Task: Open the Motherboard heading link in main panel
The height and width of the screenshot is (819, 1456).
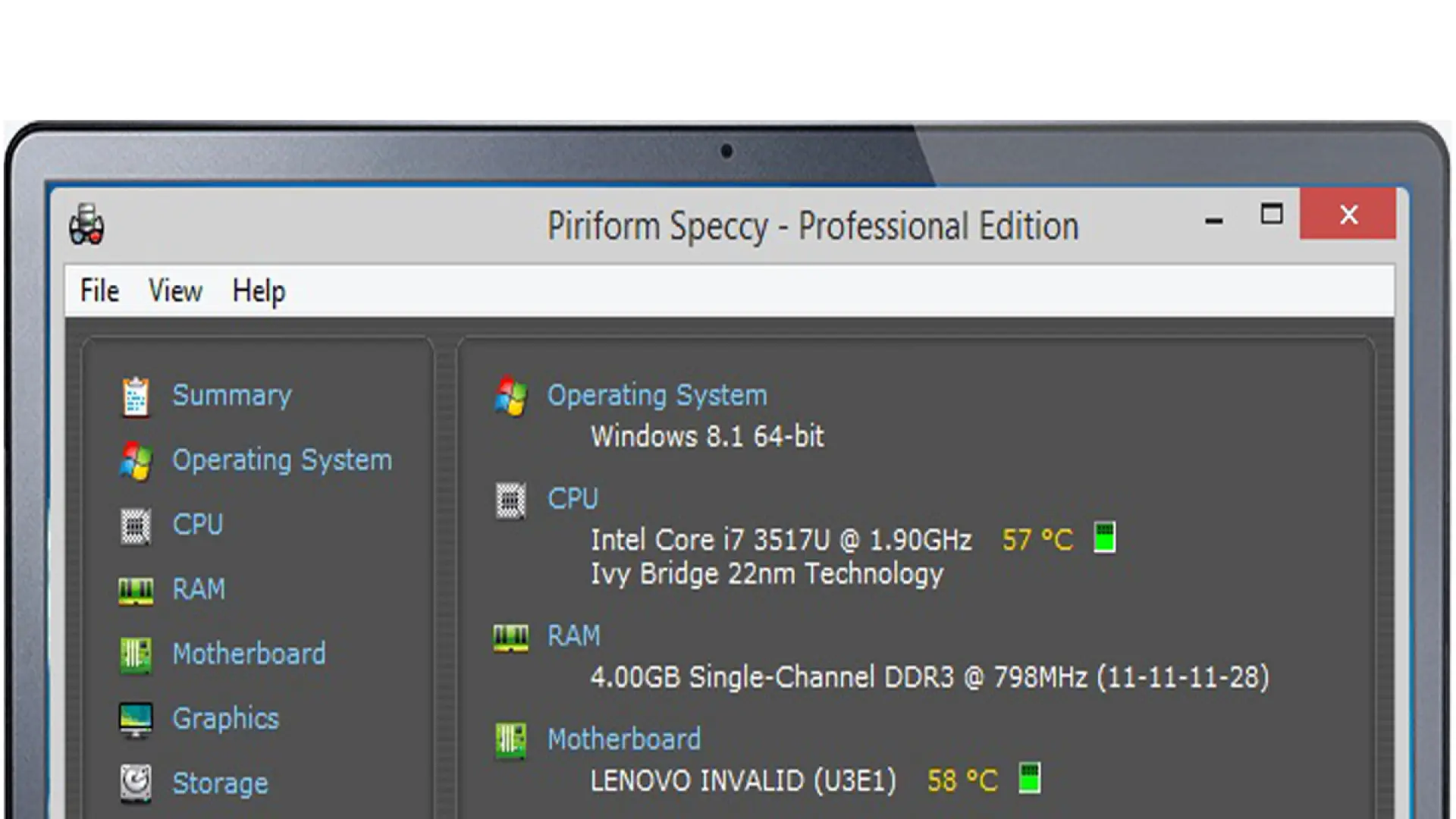Action: [x=623, y=739]
